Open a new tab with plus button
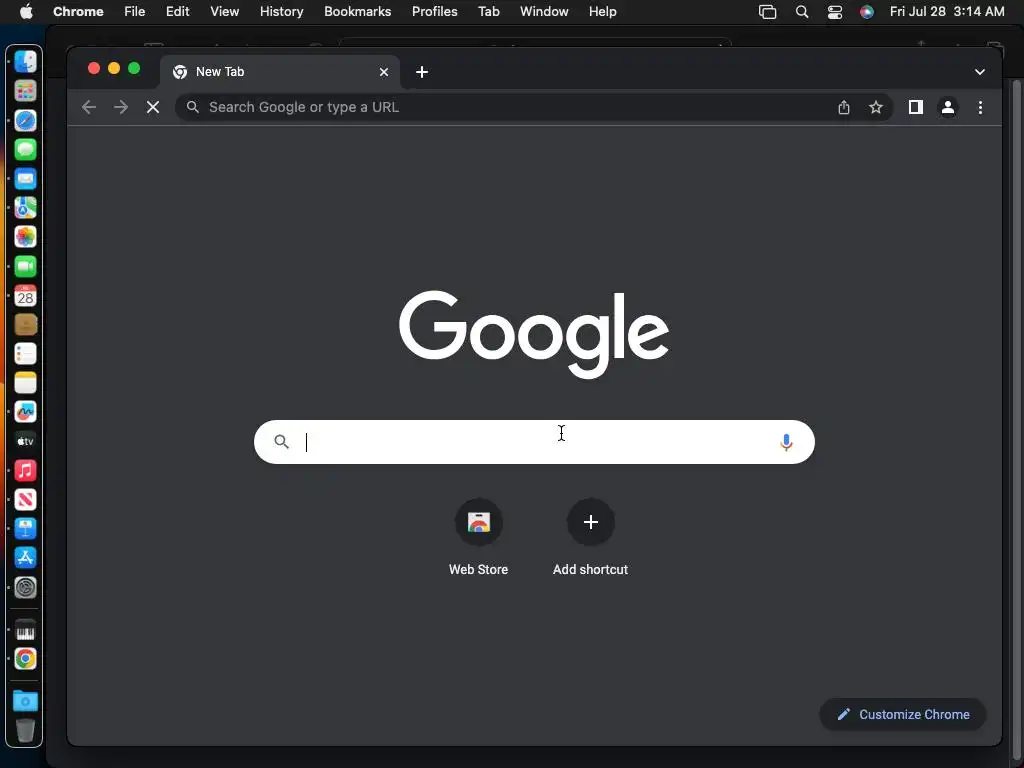Screen dimensions: 1024x768 (422, 72)
